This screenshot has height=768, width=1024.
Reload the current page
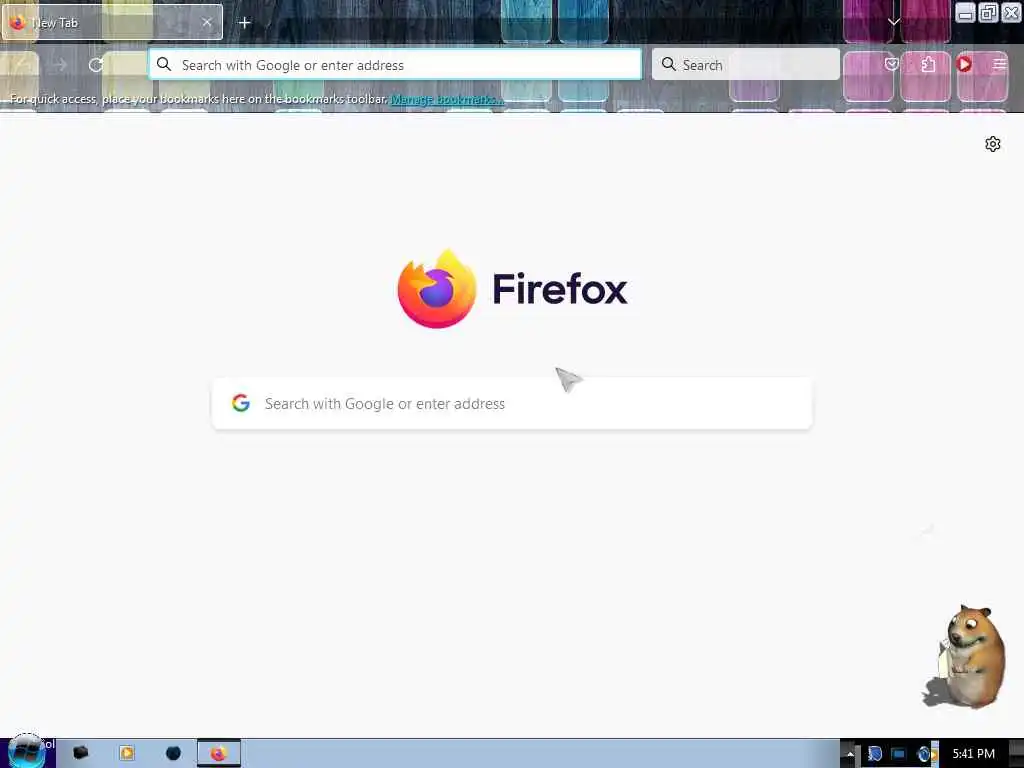pyautogui.click(x=96, y=65)
